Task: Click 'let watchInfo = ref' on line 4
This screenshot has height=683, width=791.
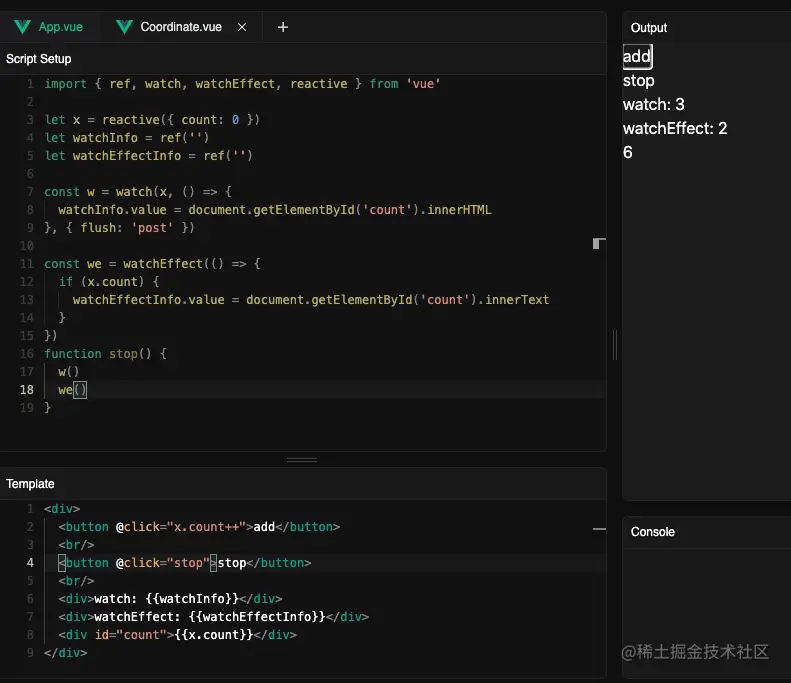Action: tap(127, 138)
